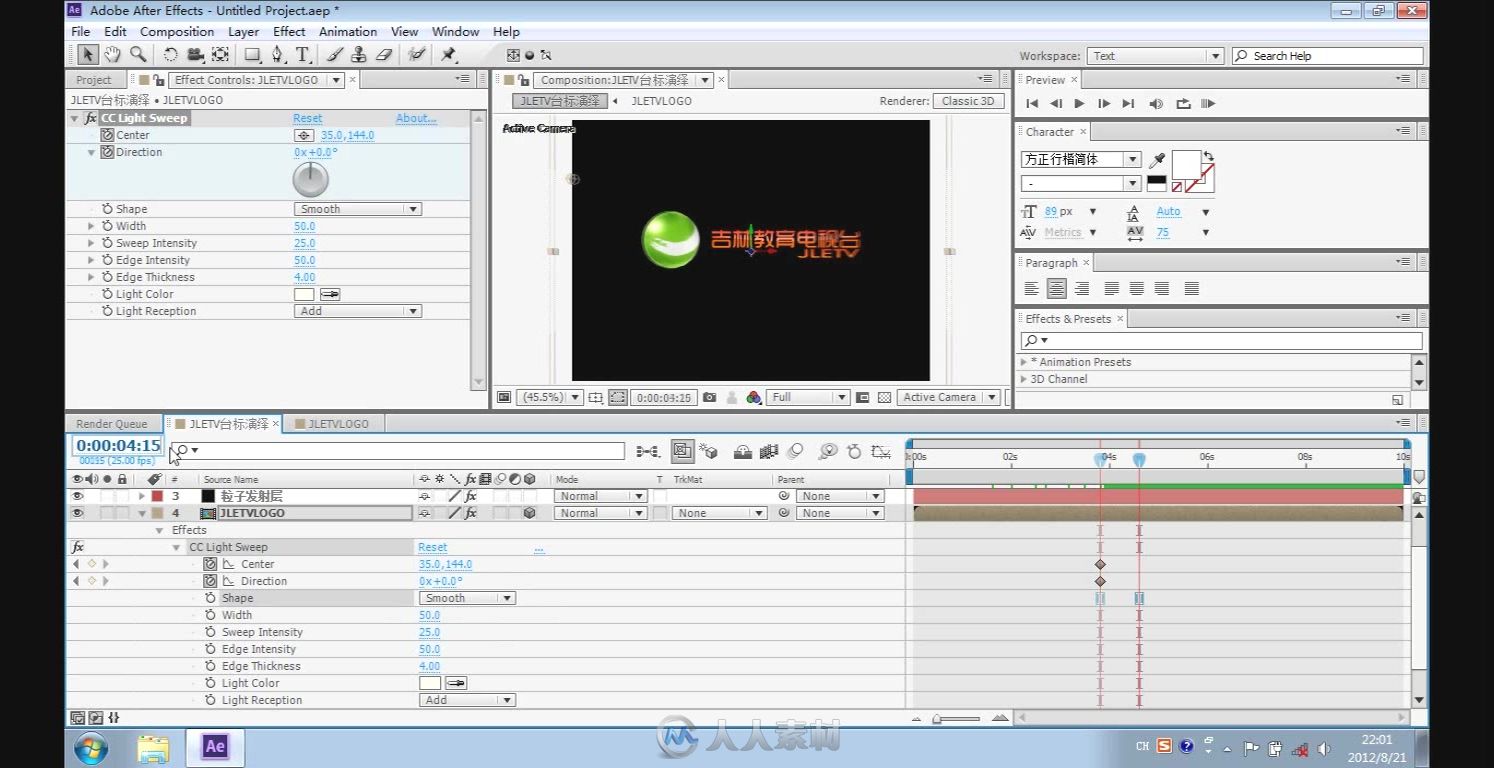The height and width of the screenshot is (768, 1494).
Task: Open the Shape dropdown in Effect Controls
Action: (x=358, y=209)
